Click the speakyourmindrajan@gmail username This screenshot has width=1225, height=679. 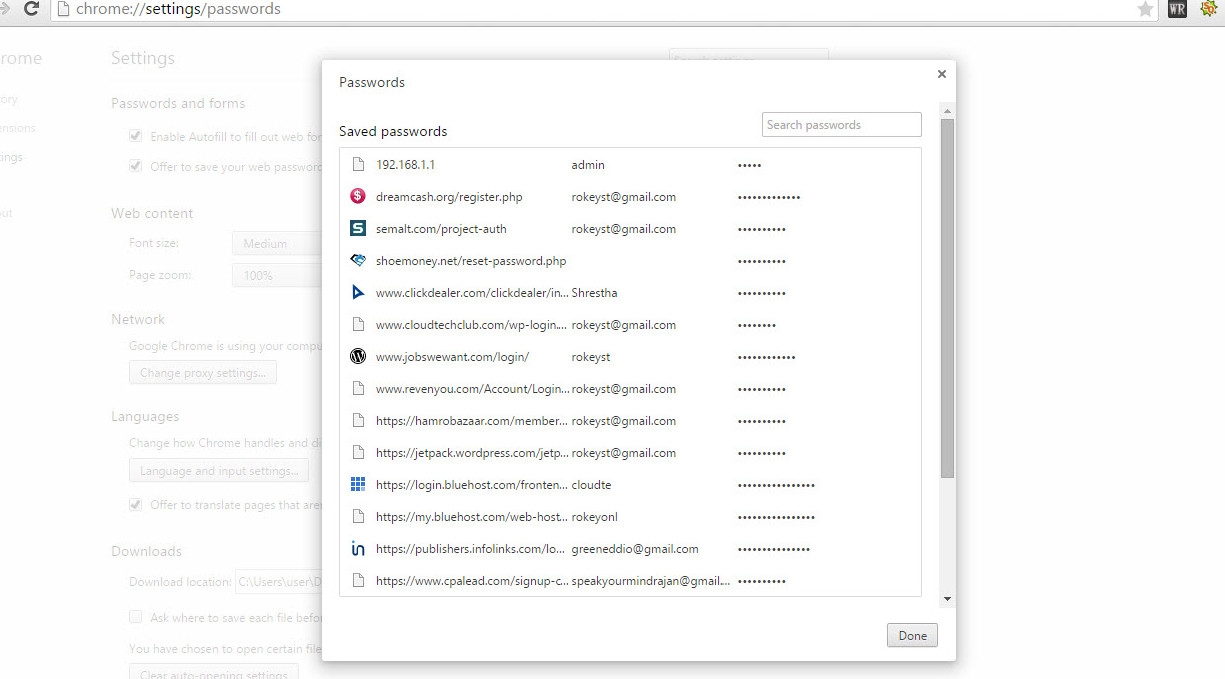pos(651,581)
